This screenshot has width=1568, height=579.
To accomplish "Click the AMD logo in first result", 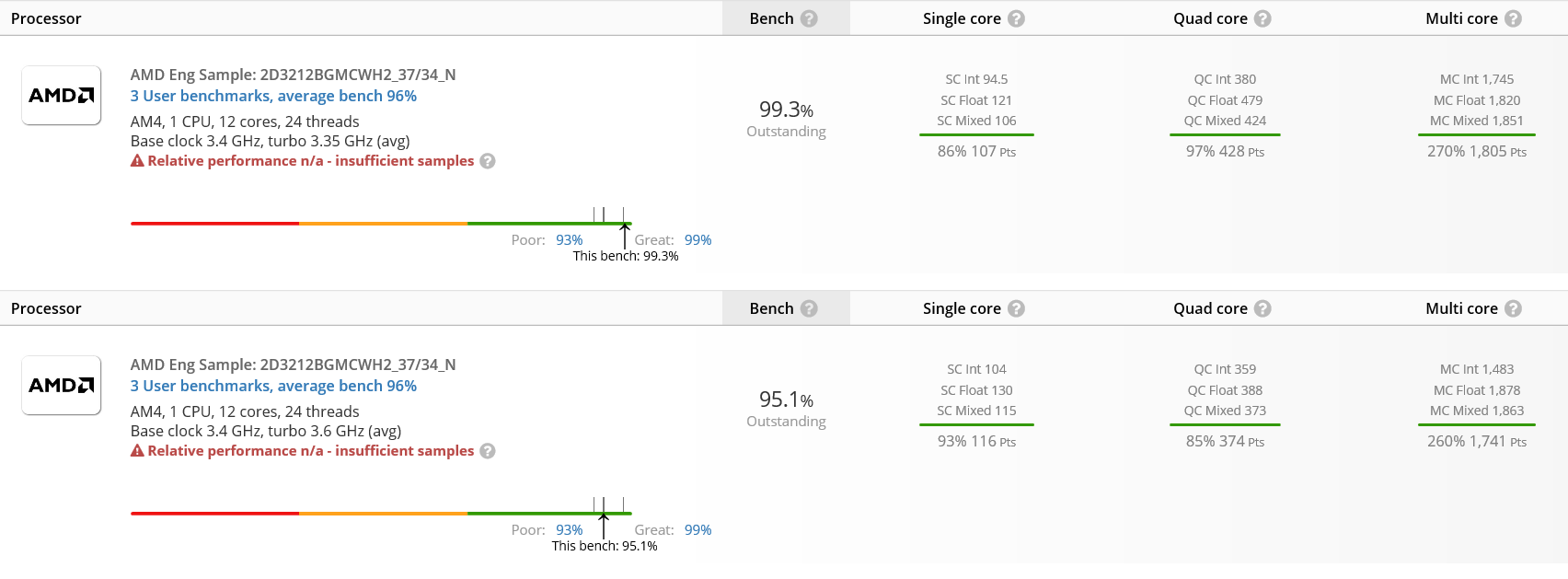I will point(62,95).
